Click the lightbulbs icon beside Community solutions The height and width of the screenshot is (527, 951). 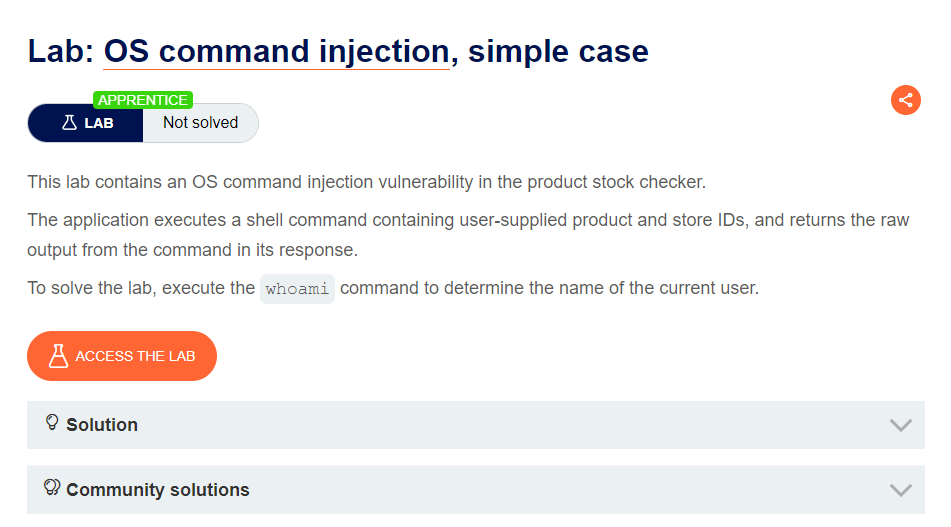52,488
